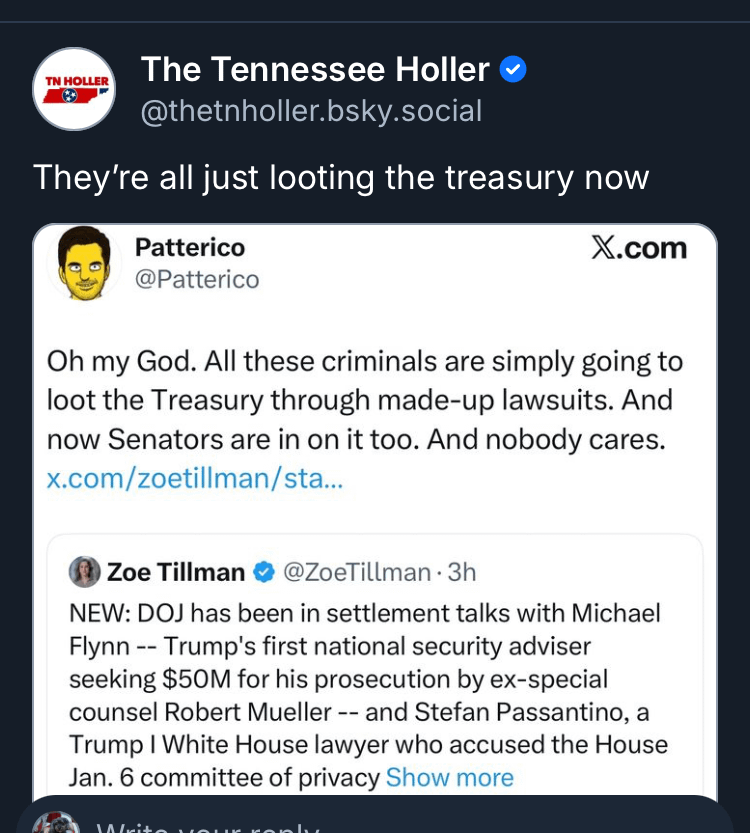Click the blue verified badge beside Tennessee Holler
Image resolution: width=750 pixels, height=833 pixels.
(x=513, y=70)
